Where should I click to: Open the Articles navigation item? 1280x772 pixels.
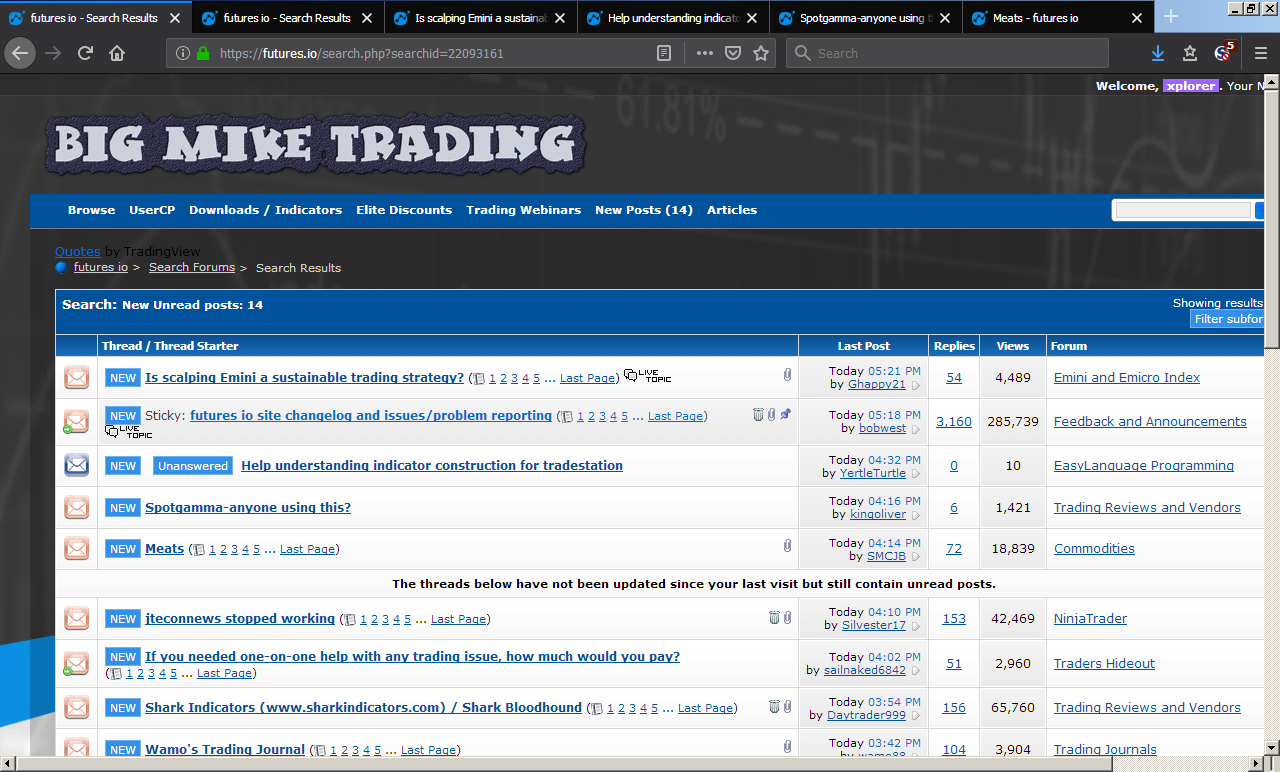[732, 210]
